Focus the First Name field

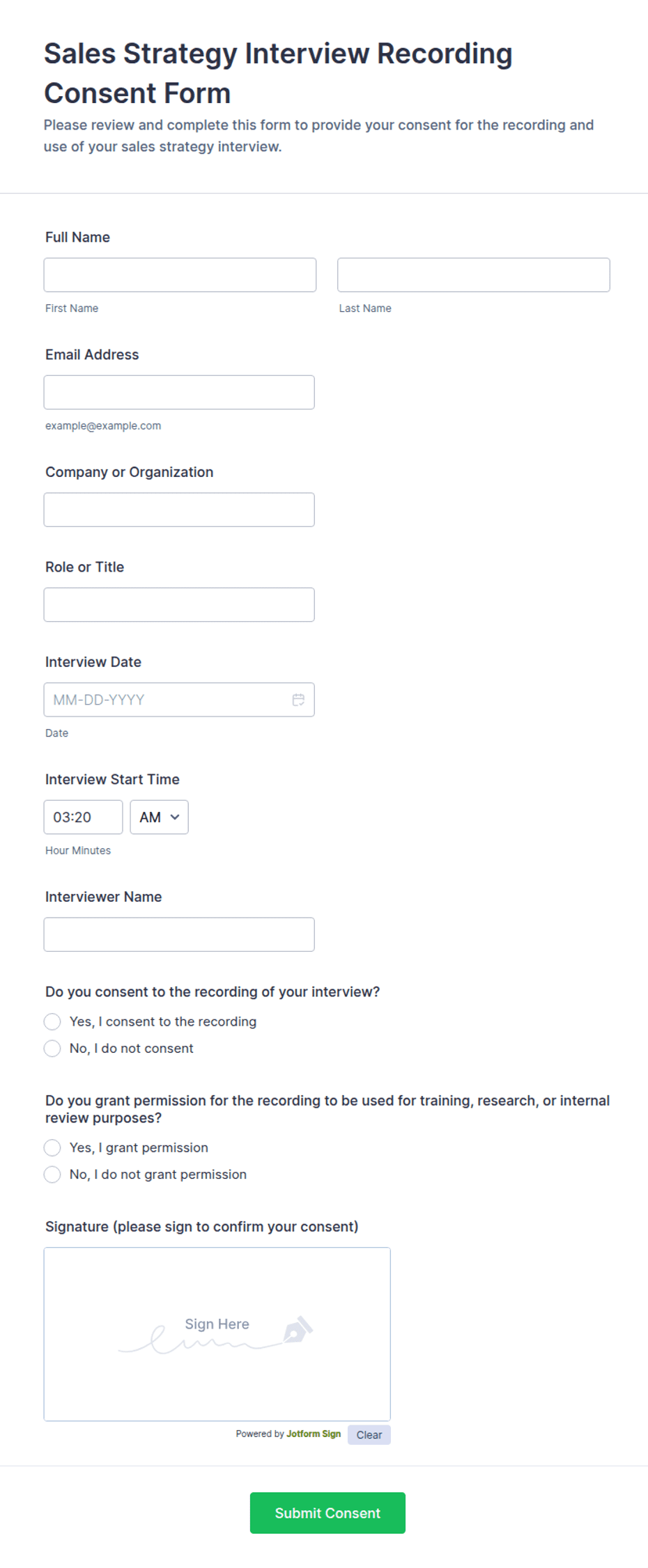180,275
